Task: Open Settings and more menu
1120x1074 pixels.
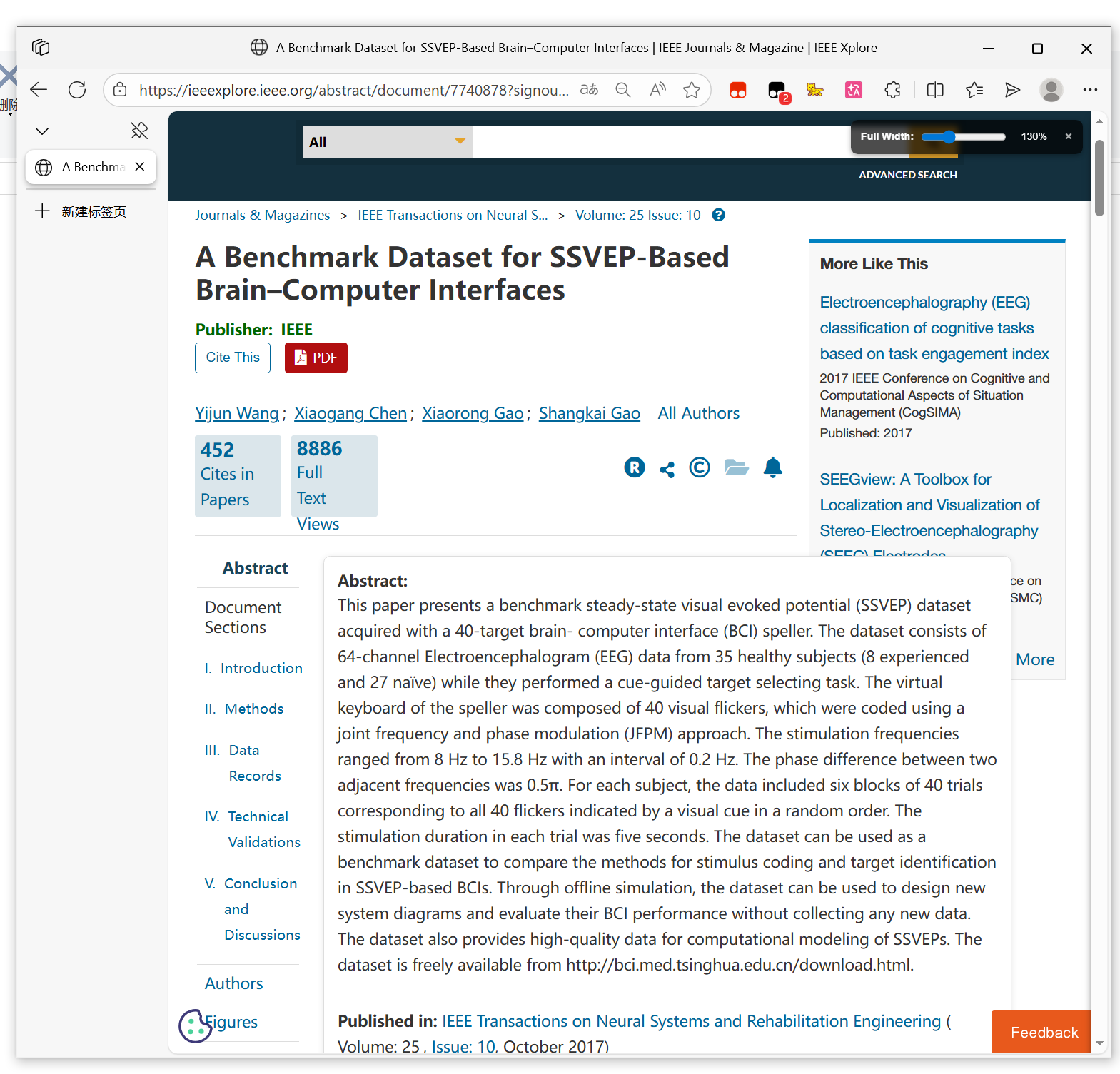Action: [x=1090, y=90]
